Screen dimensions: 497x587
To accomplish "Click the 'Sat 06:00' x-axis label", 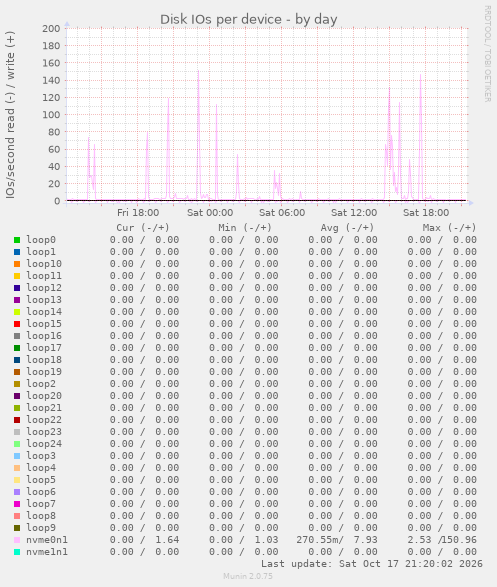I will [282, 213].
